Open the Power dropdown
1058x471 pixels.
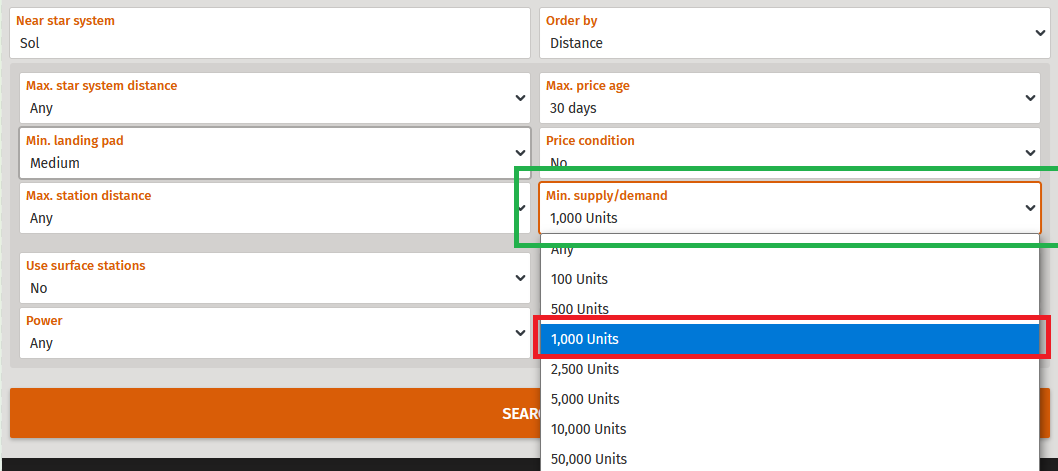[x=275, y=333]
